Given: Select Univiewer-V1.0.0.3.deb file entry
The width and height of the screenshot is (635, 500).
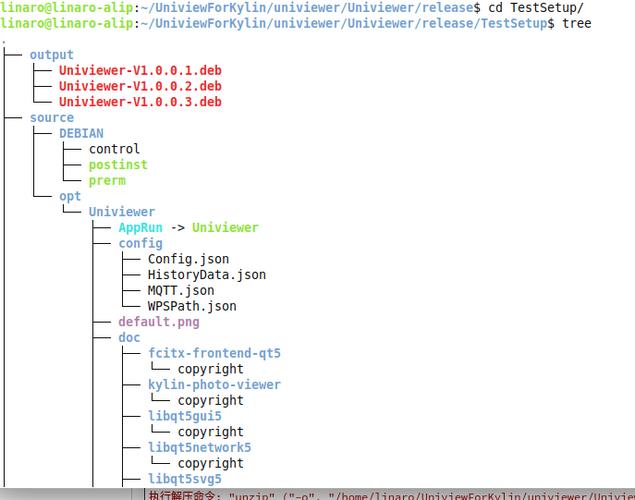Looking at the screenshot, I should tap(140, 102).
